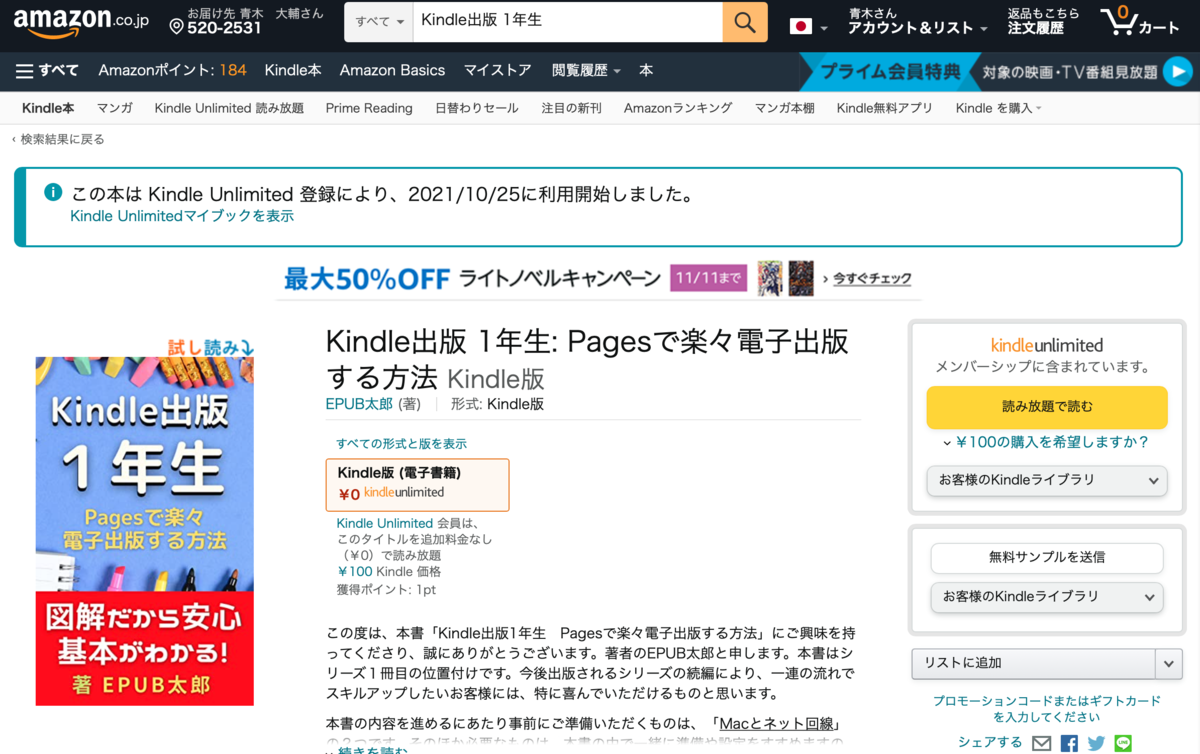Expand the 閲覧履歴 dropdown
Viewport: 1200px width, 754px height.
pos(586,70)
